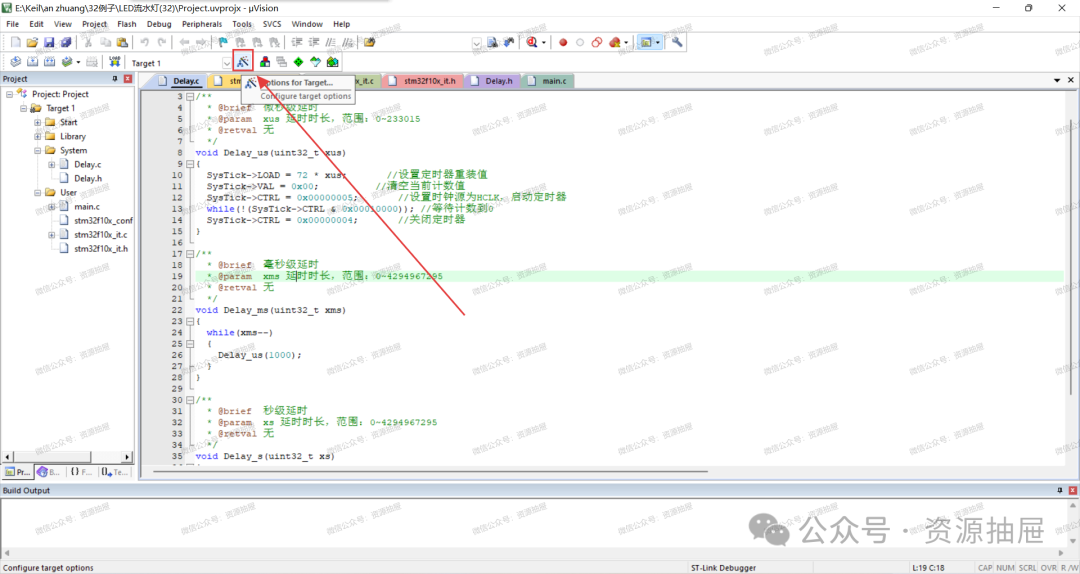Click the Batch Build icon
Viewport: 1080px width, 574px height.
coord(67,62)
